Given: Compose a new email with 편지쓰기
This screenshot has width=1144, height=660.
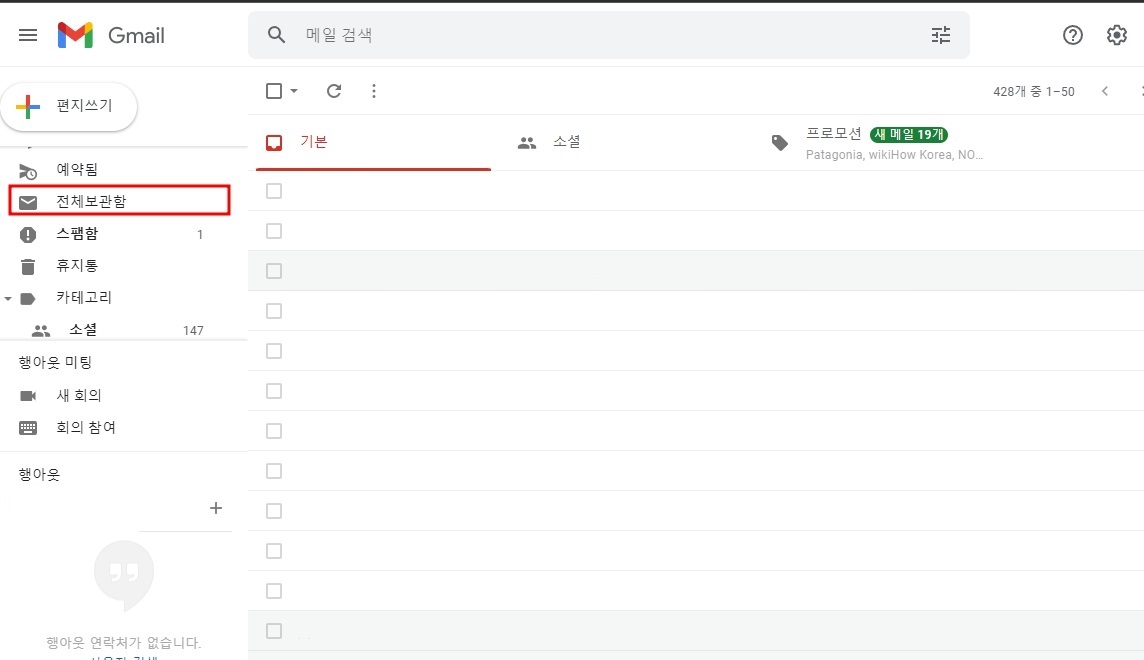Looking at the screenshot, I should click(69, 108).
